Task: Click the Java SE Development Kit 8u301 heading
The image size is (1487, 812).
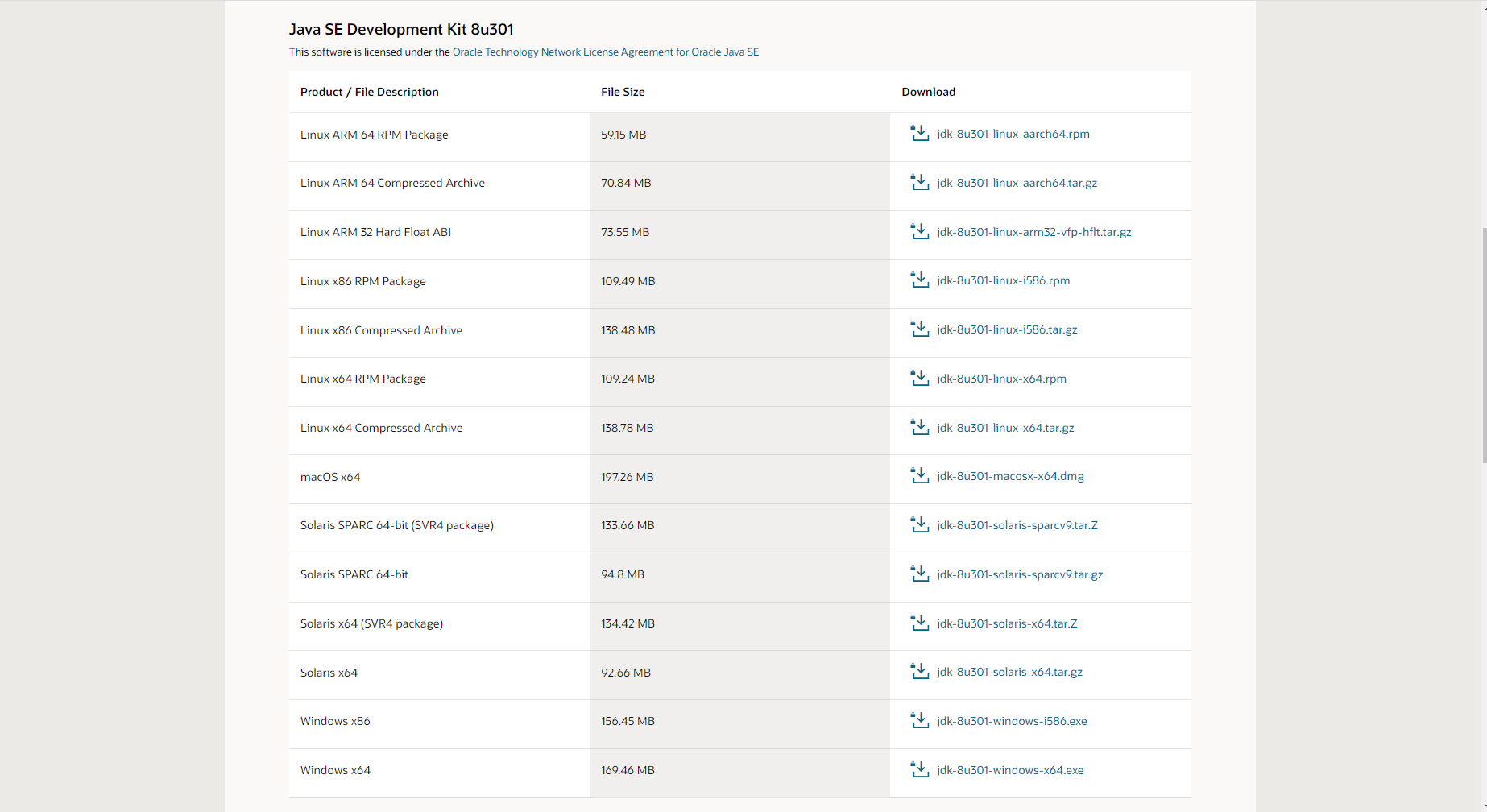Action: tap(401, 30)
